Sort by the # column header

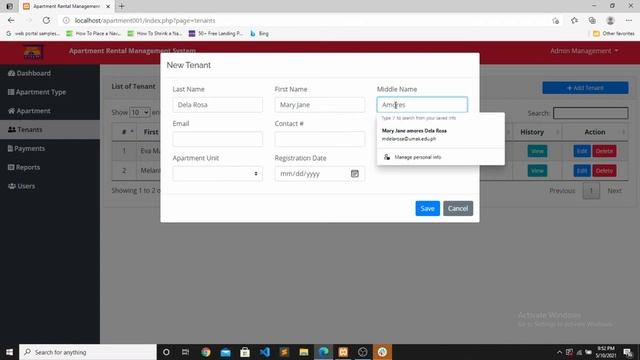124,132
